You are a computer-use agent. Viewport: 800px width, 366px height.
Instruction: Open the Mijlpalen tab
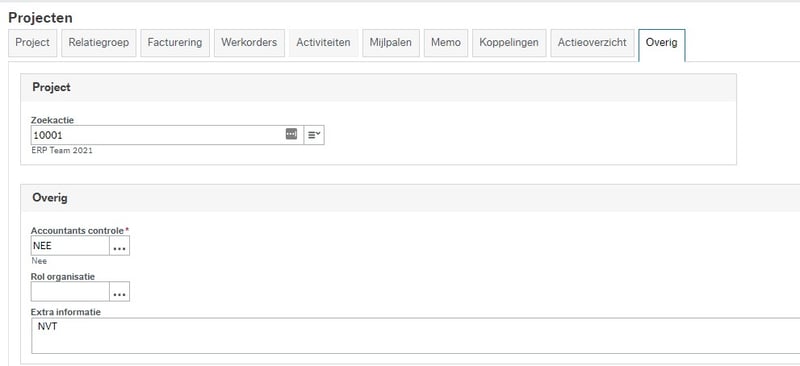pyautogui.click(x=391, y=43)
